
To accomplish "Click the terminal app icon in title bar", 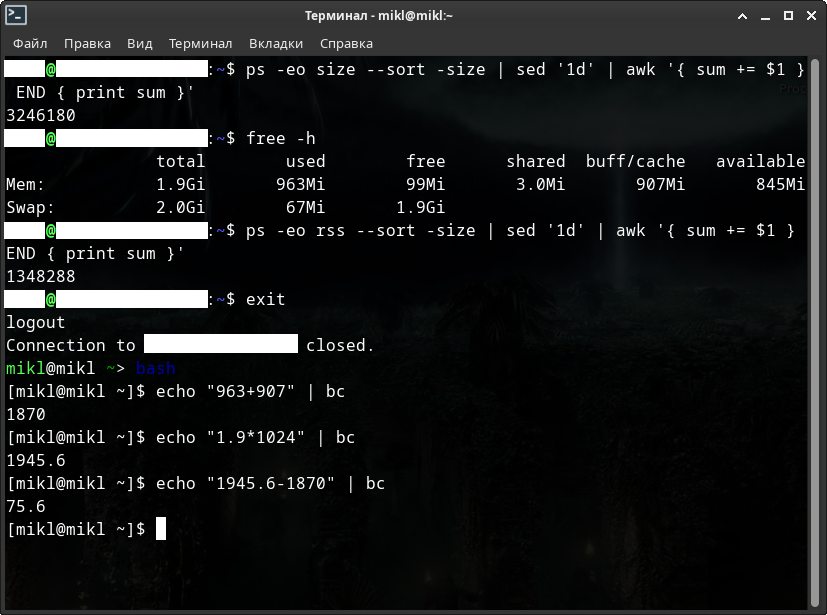I will coord(16,15).
